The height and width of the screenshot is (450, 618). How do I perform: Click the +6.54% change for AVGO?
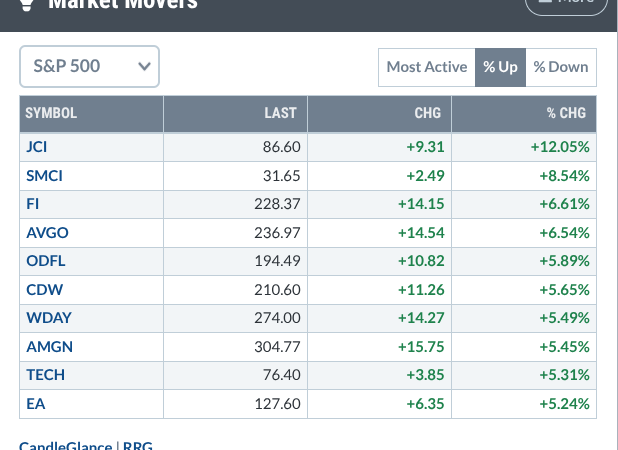point(564,233)
